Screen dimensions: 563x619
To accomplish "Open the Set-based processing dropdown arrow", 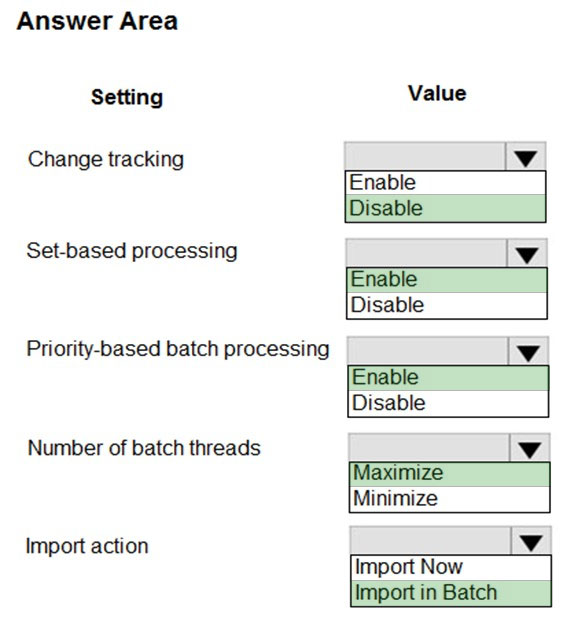I will point(527,253).
